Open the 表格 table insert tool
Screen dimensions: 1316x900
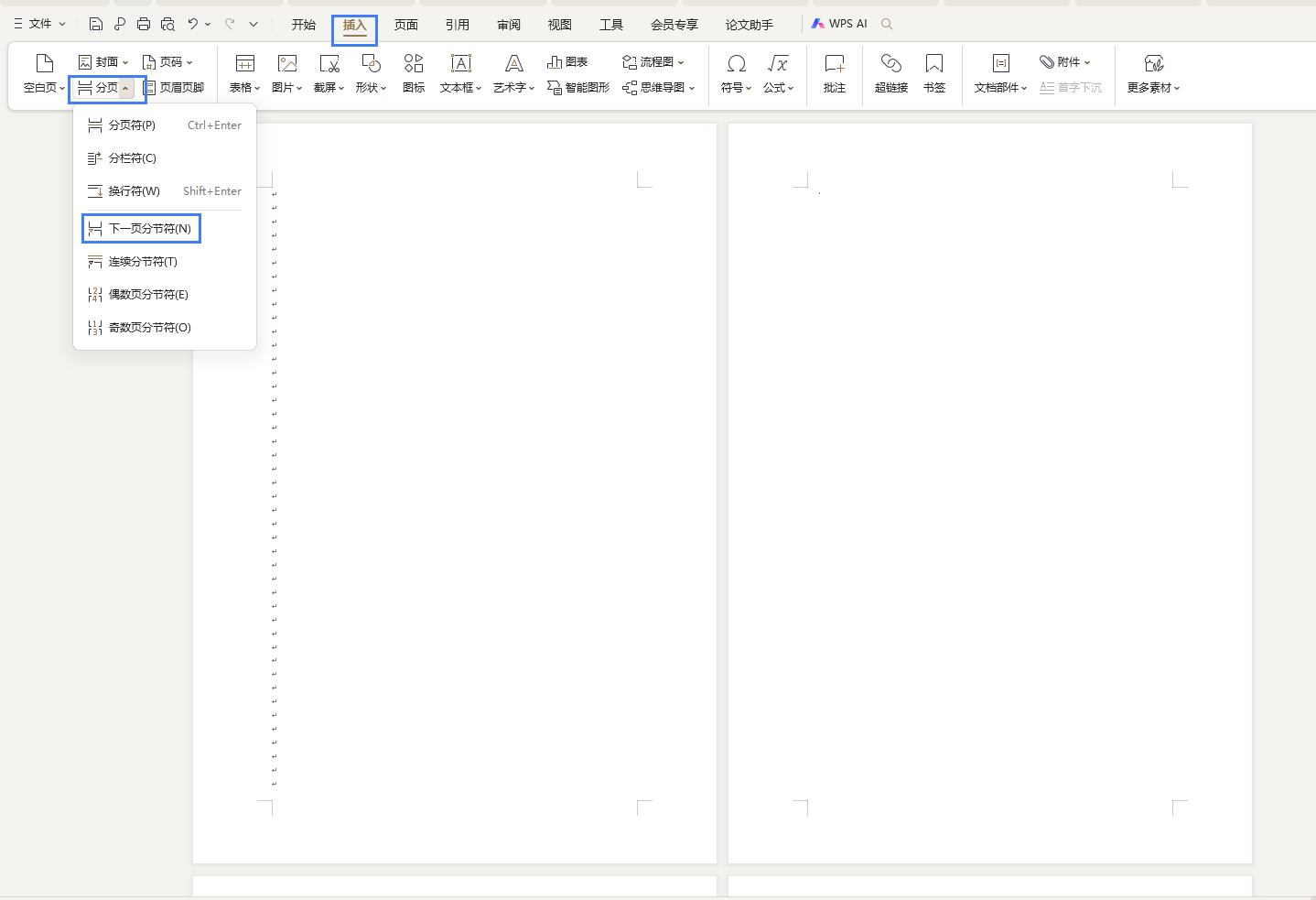click(244, 73)
